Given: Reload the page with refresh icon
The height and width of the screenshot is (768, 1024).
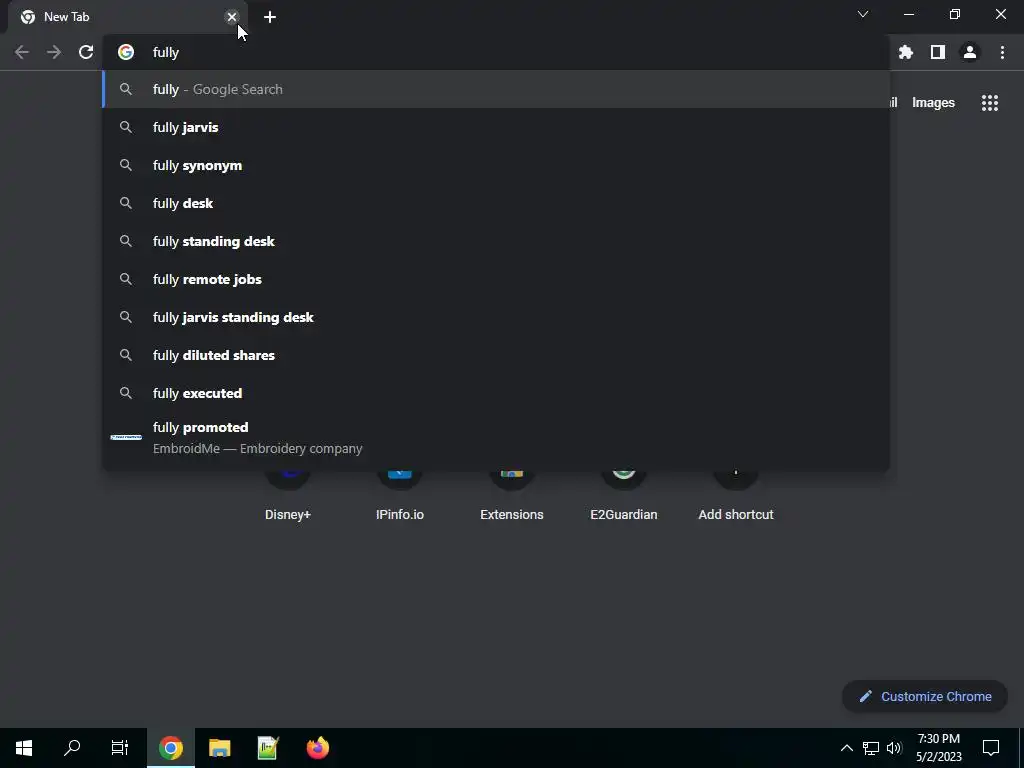Looking at the screenshot, I should click(x=86, y=52).
